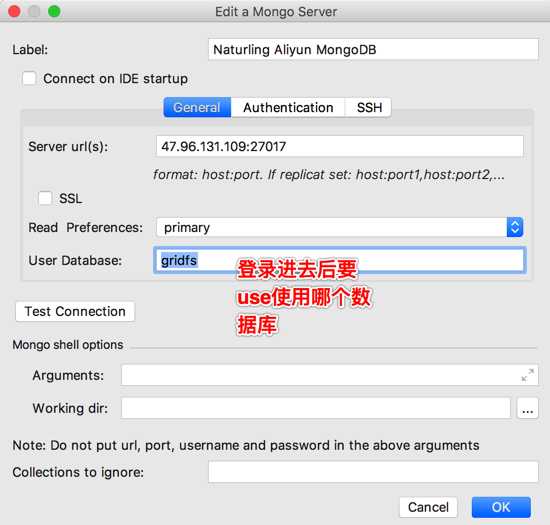The width and height of the screenshot is (550, 525).
Task: Click the Arguments input field
Action: click(330, 375)
